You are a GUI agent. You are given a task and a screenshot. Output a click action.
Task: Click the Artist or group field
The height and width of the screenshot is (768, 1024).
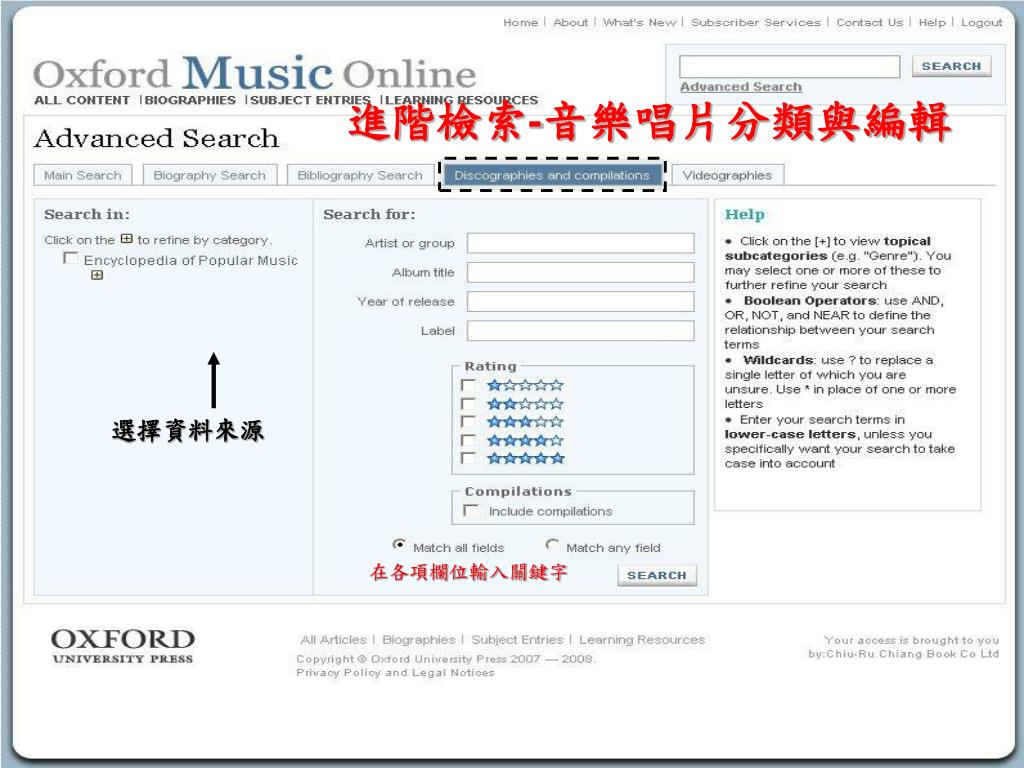tap(581, 243)
